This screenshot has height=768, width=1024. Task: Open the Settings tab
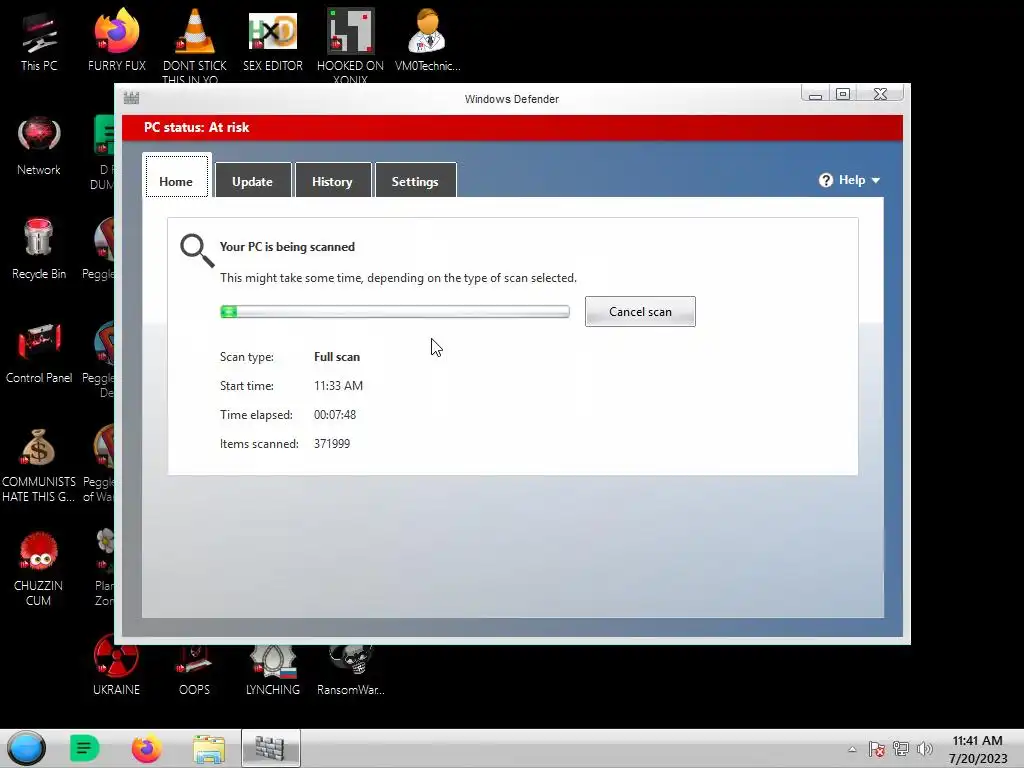point(415,180)
